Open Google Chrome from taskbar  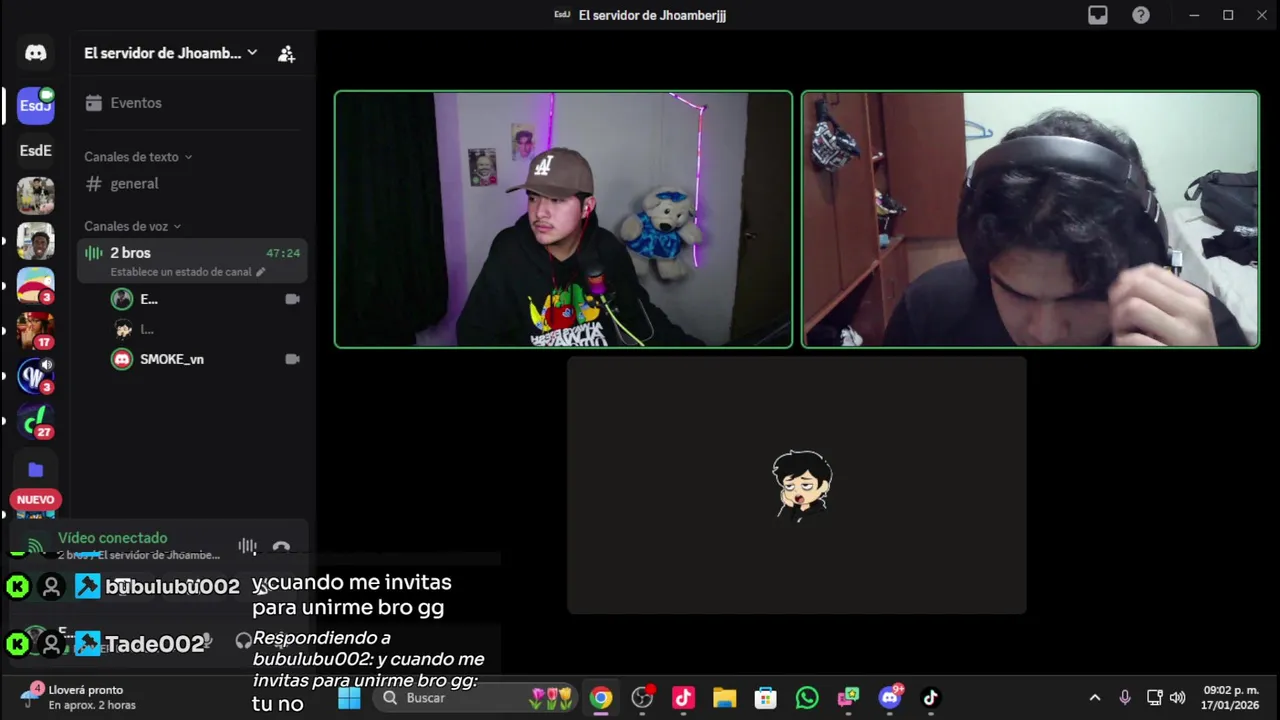[600, 698]
